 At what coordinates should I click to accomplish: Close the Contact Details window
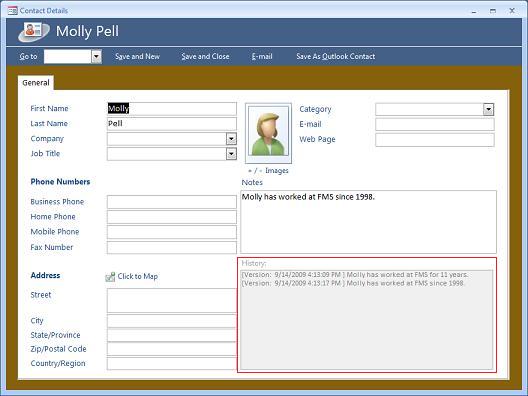click(512, 11)
